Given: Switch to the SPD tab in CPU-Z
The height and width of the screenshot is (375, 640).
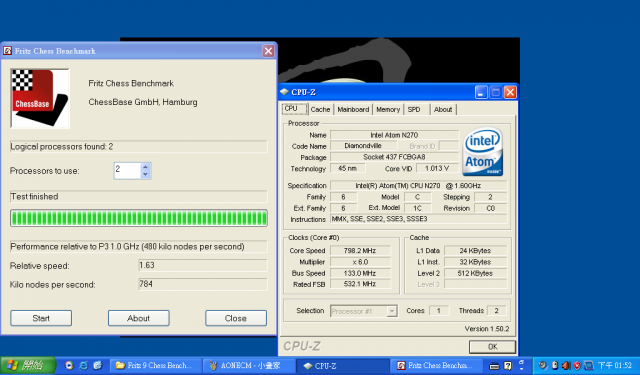Looking at the screenshot, I should click(x=414, y=109).
